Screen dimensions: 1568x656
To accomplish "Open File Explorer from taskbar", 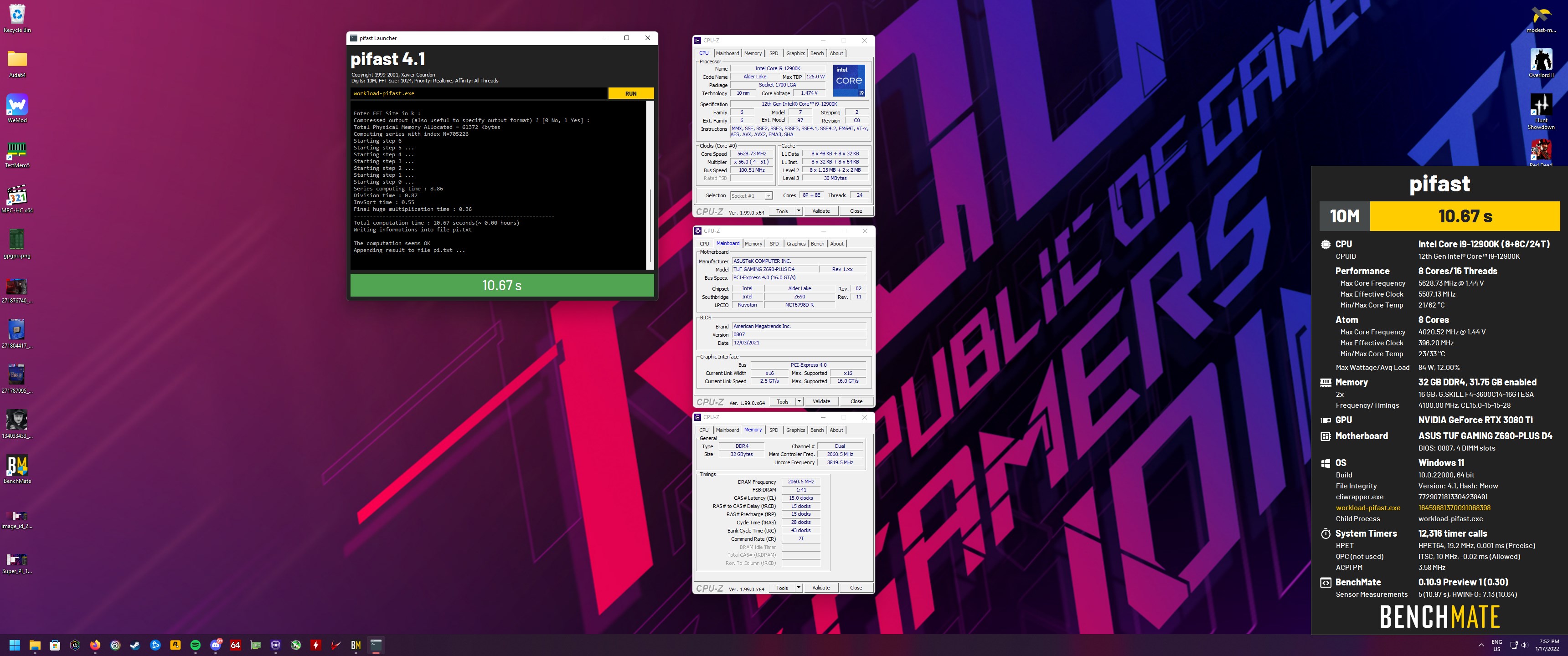I will click(35, 645).
